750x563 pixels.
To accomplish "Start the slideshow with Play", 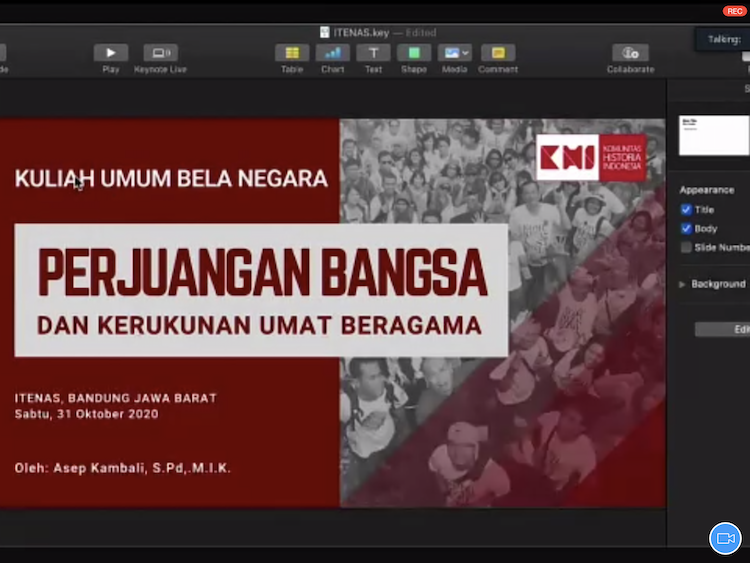I will coord(110,53).
